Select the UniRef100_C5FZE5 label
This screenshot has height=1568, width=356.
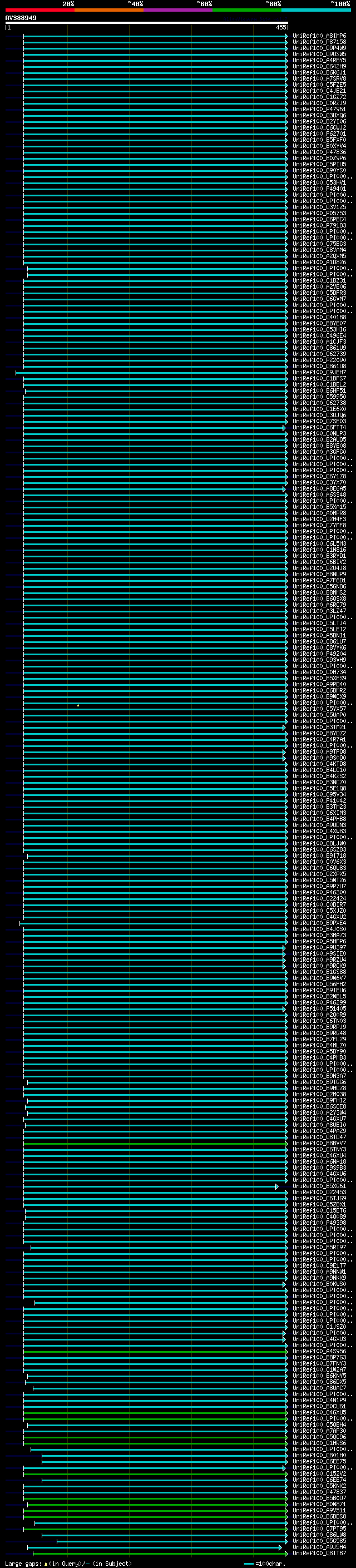(319, 85)
